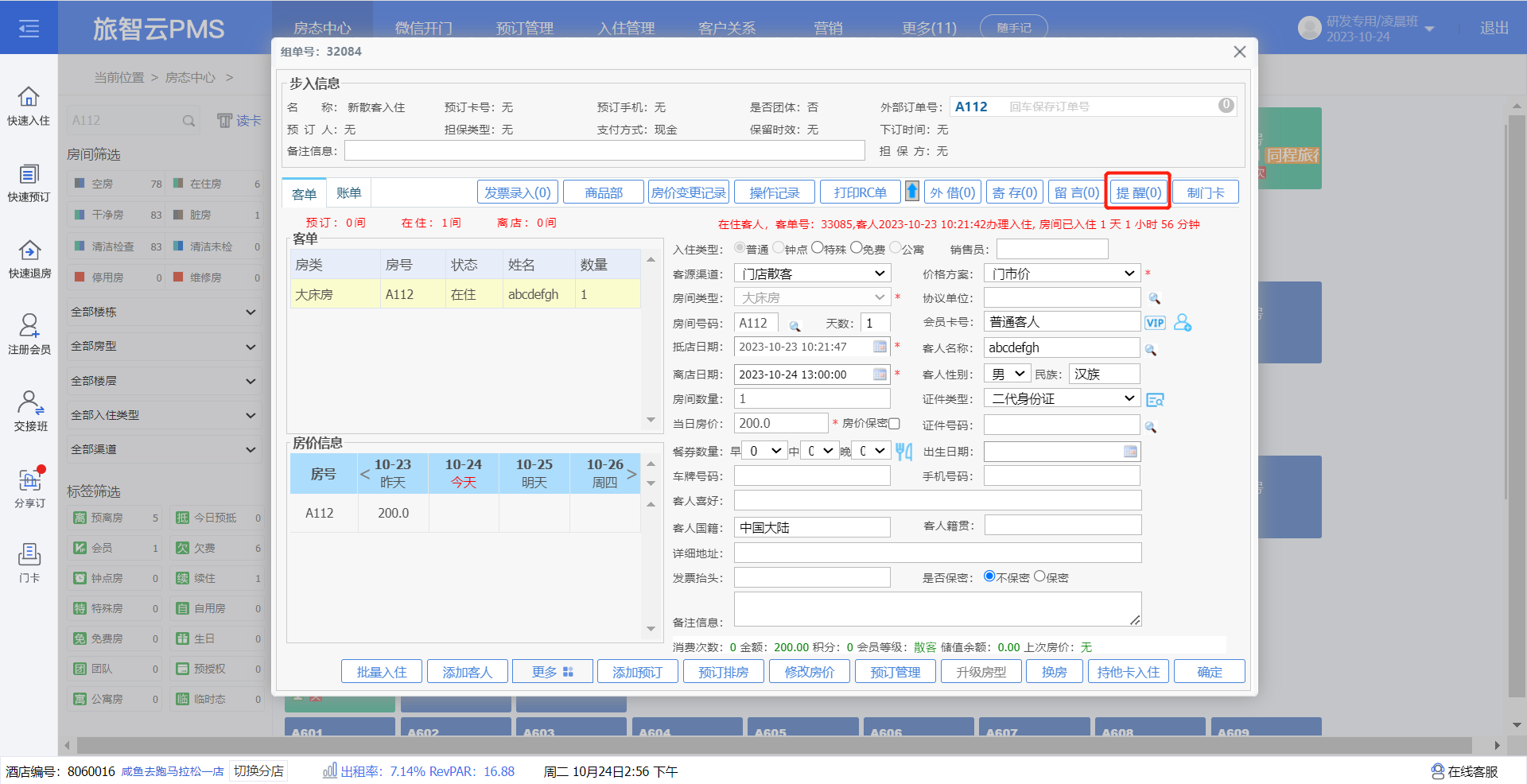This screenshot has width=1527, height=784.
Task: Open 入住管理 top menu
Action: click(626, 29)
